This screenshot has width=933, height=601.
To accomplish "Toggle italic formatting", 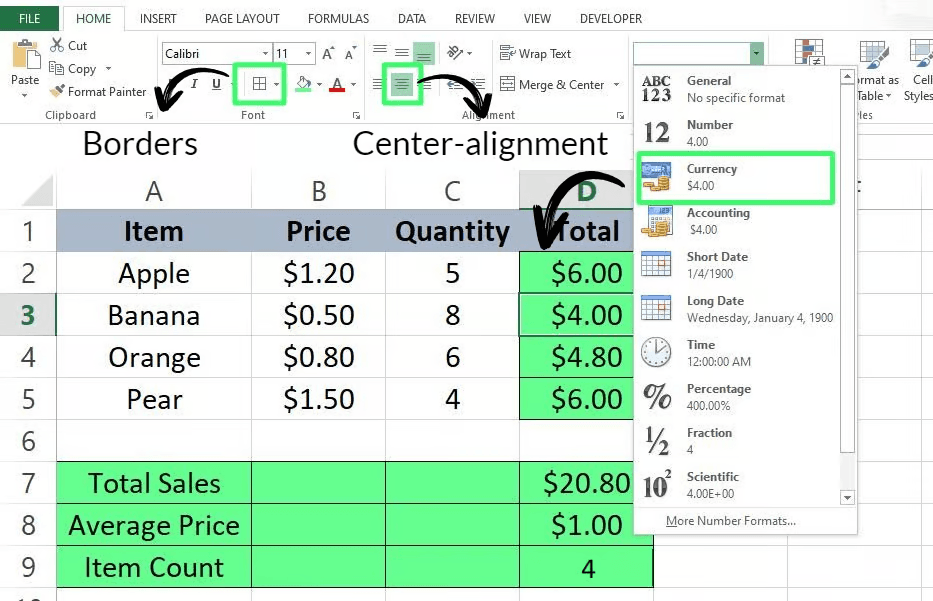I will click(x=195, y=85).
